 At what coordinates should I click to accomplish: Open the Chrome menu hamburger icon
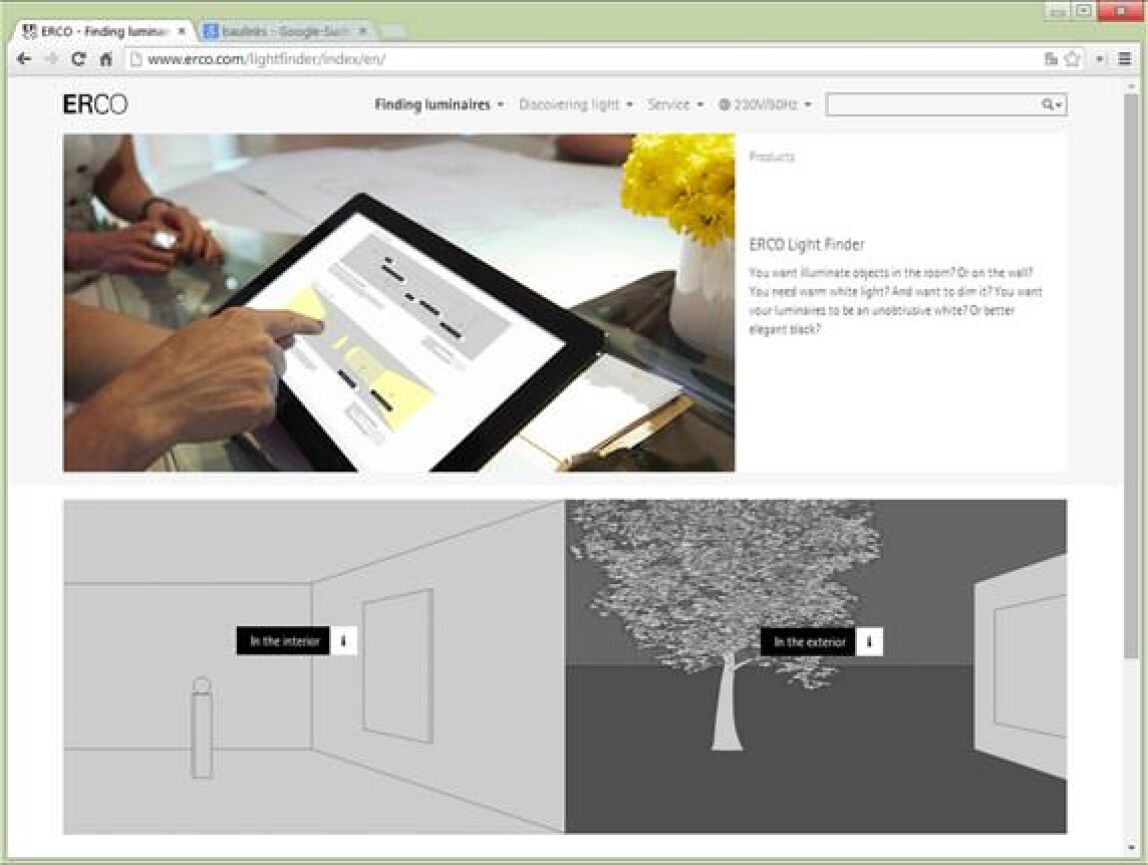[1125, 59]
